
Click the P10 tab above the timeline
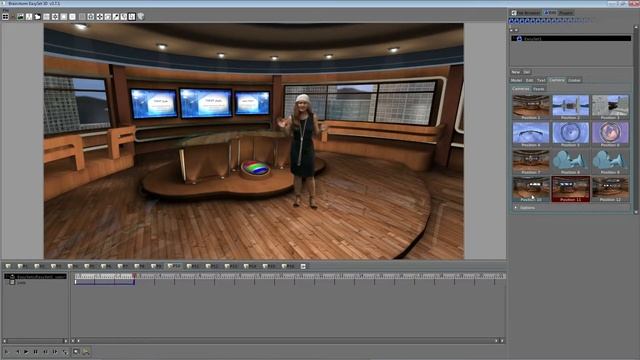[x=174, y=266]
